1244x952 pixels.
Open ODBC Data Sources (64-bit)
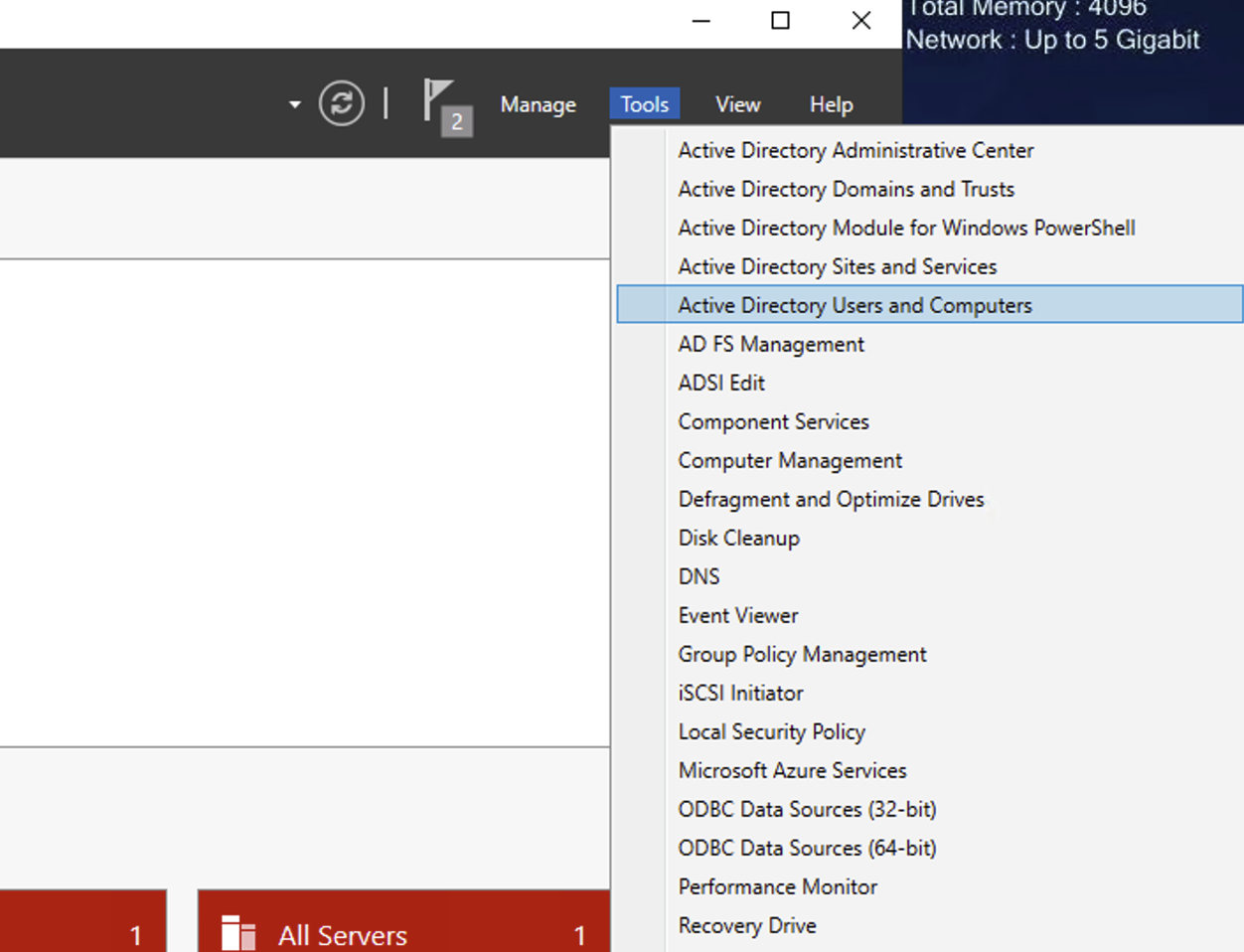tap(930, 848)
